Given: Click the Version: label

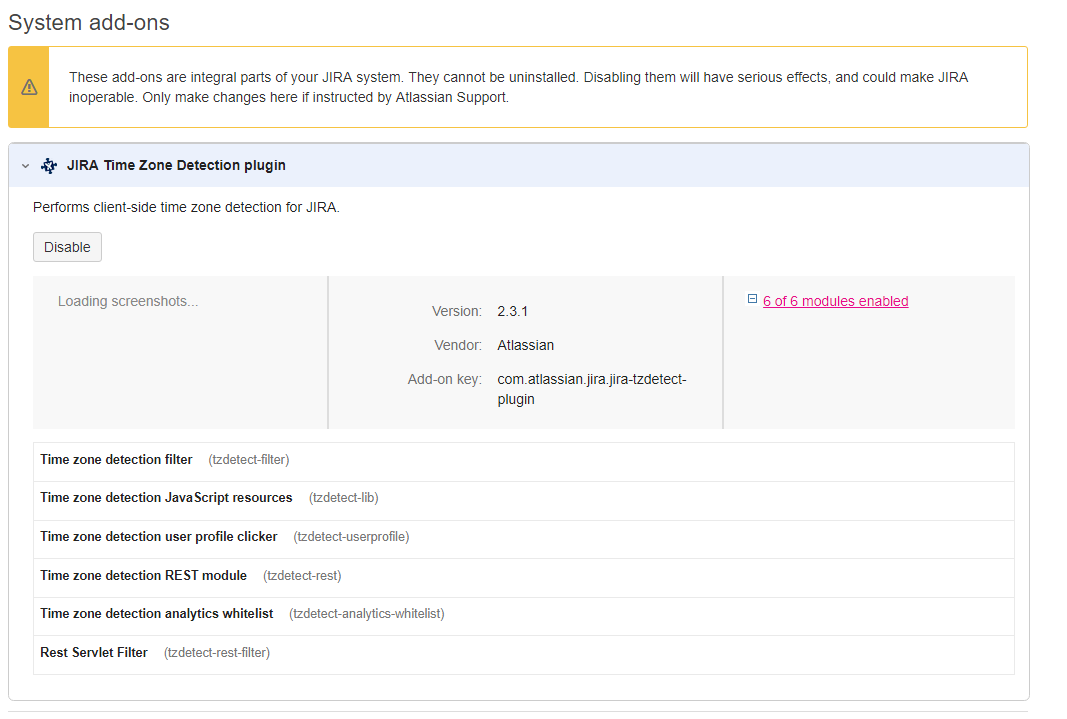Looking at the screenshot, I should [457, 312].
